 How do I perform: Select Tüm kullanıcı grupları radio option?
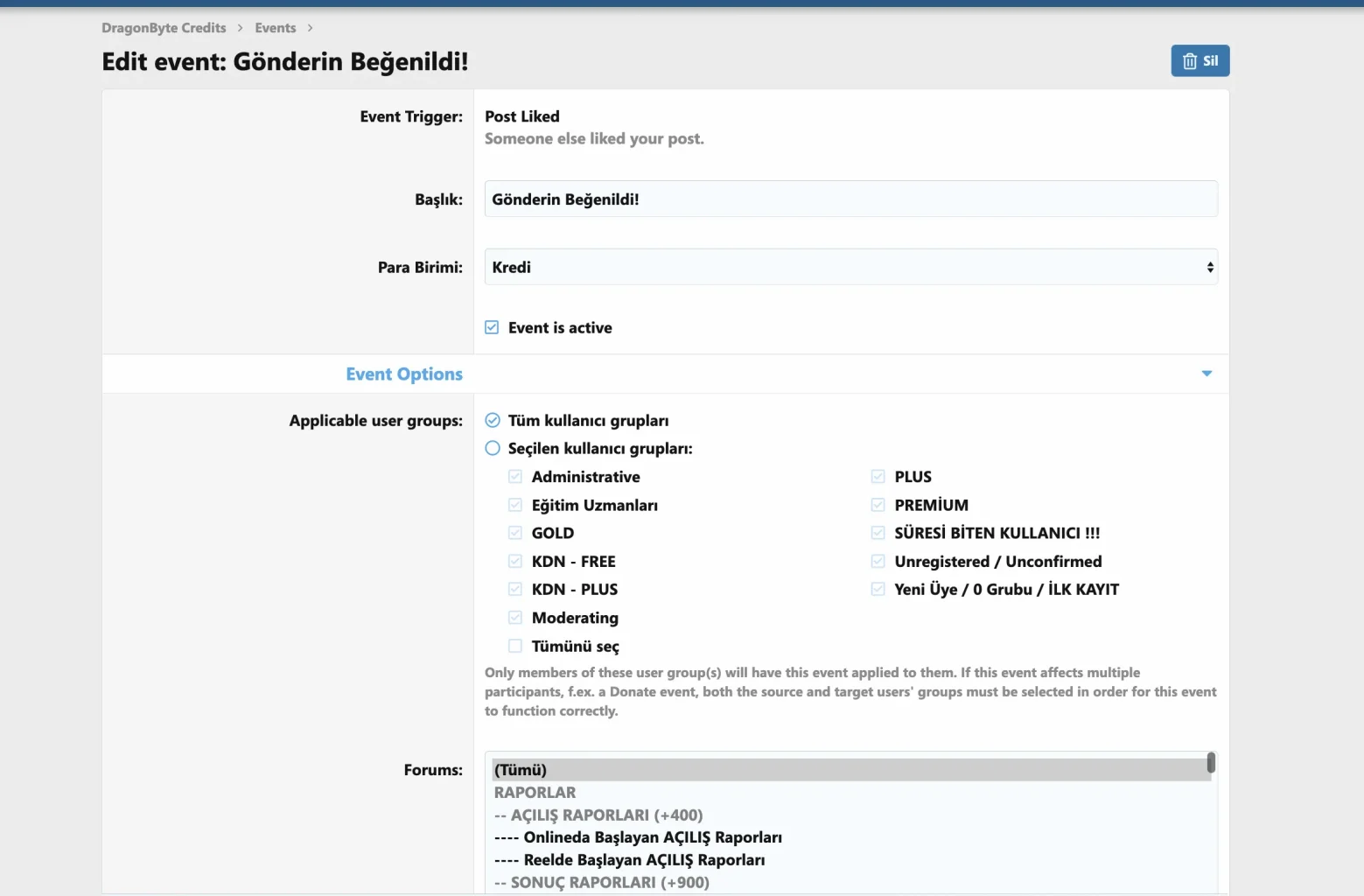493,420
